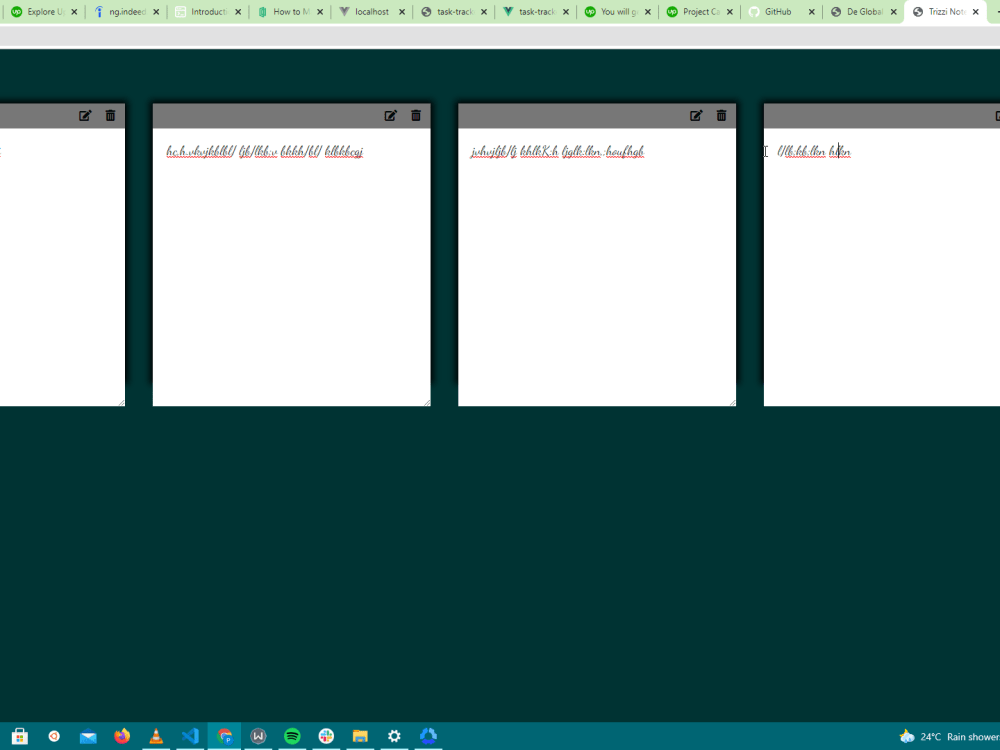Viewport: 1000px width, 750px height.
Task: Edit the note starting with 'hc.h.vbvjbblbl'
Action: pos(390,115)
